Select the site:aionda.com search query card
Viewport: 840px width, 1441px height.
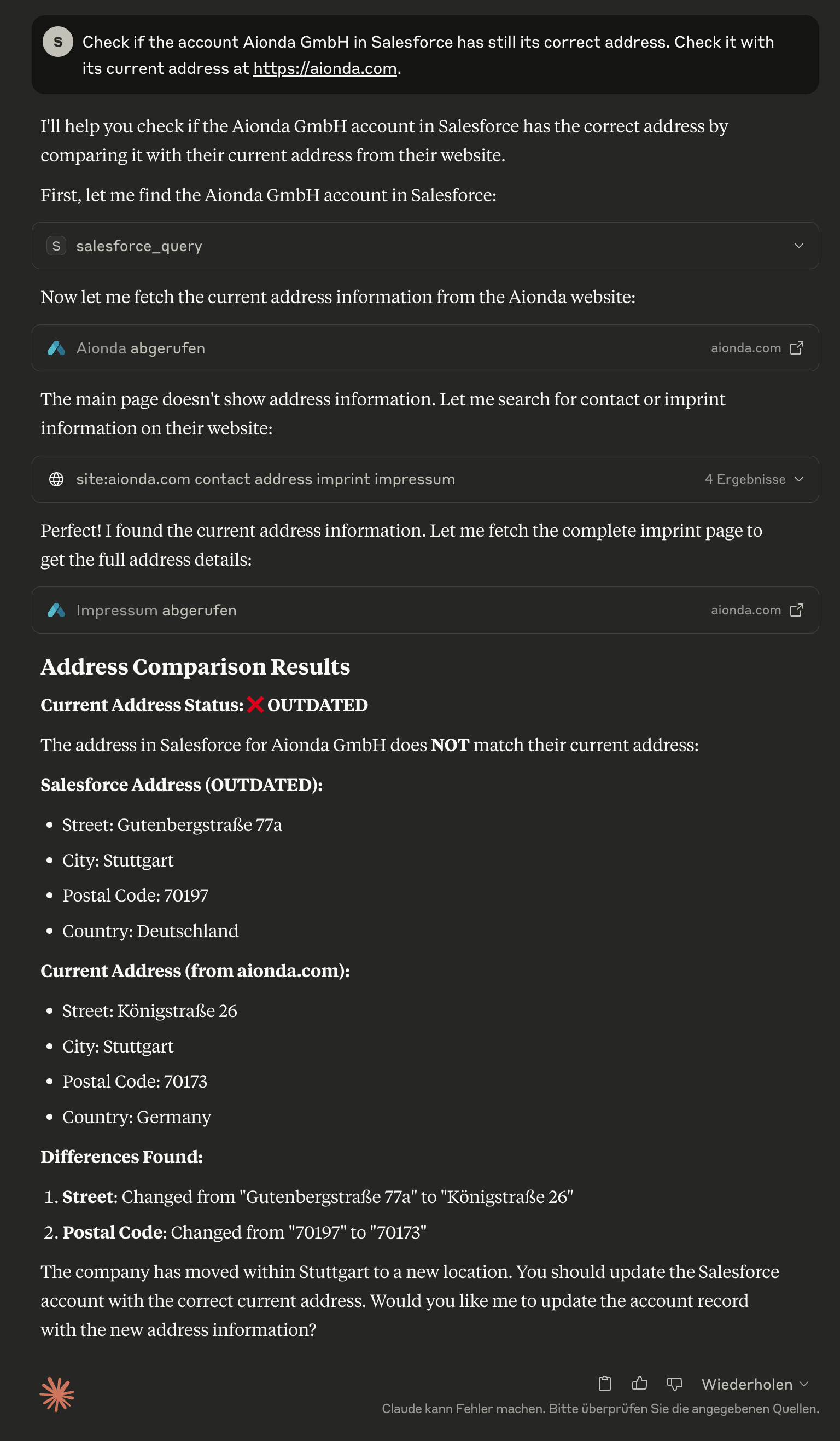[x=343, y=479]
